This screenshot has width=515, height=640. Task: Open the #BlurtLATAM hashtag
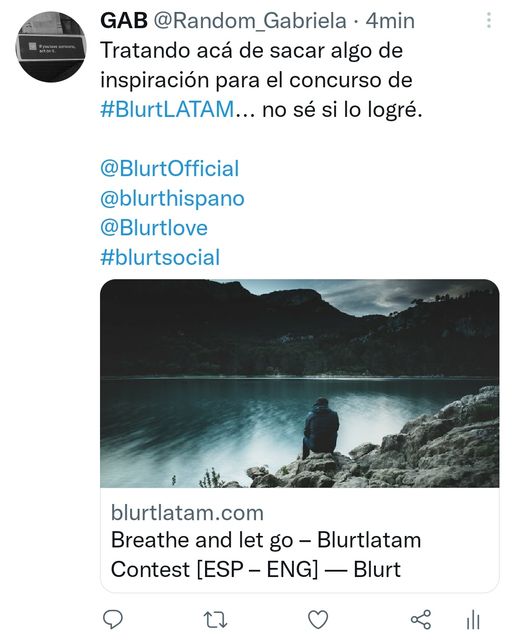(x=167, y=109)
